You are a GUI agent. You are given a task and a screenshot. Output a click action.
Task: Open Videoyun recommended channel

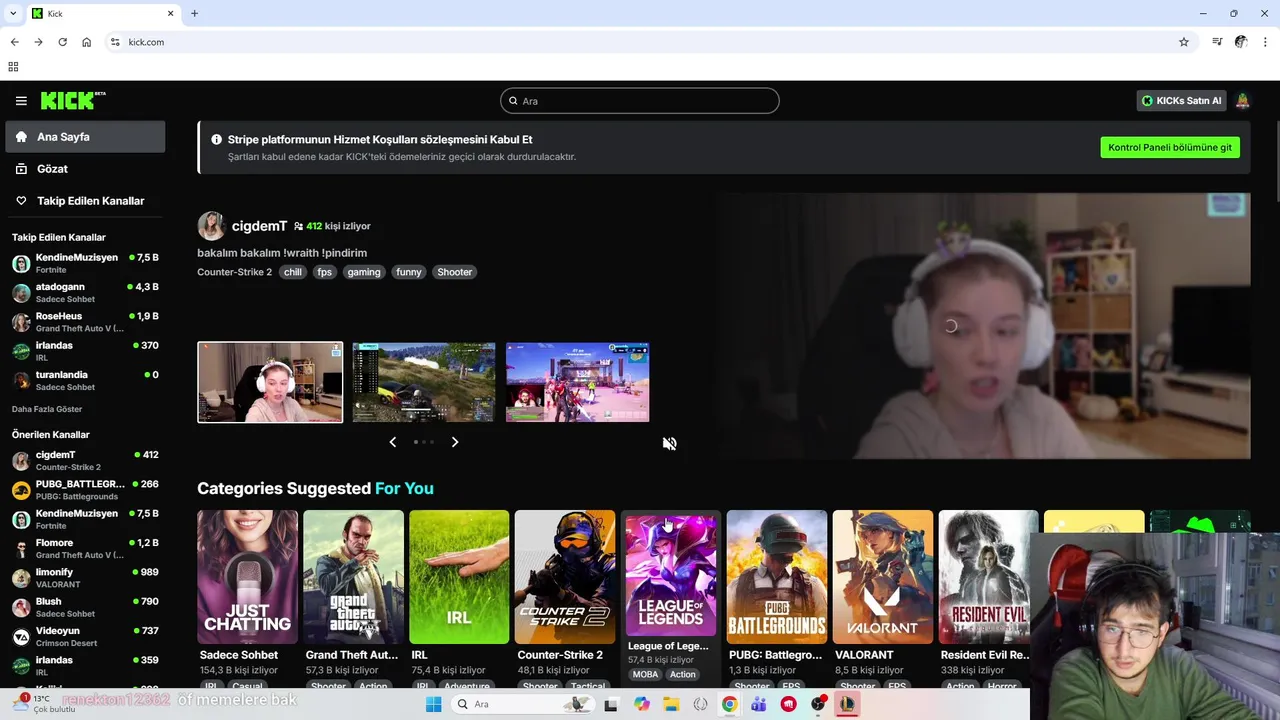85,636
